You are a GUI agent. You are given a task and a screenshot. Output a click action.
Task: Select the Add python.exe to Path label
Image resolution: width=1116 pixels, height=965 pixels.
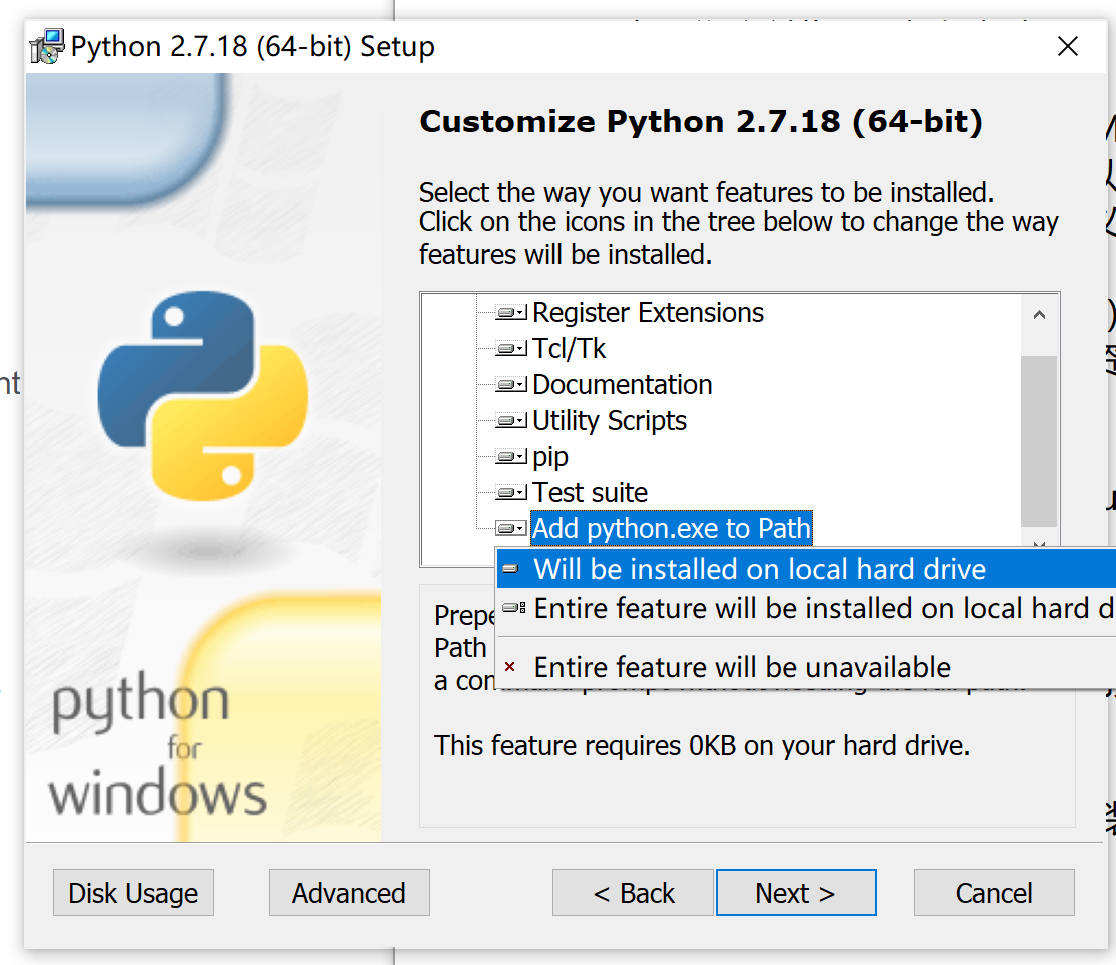point(671,528)
